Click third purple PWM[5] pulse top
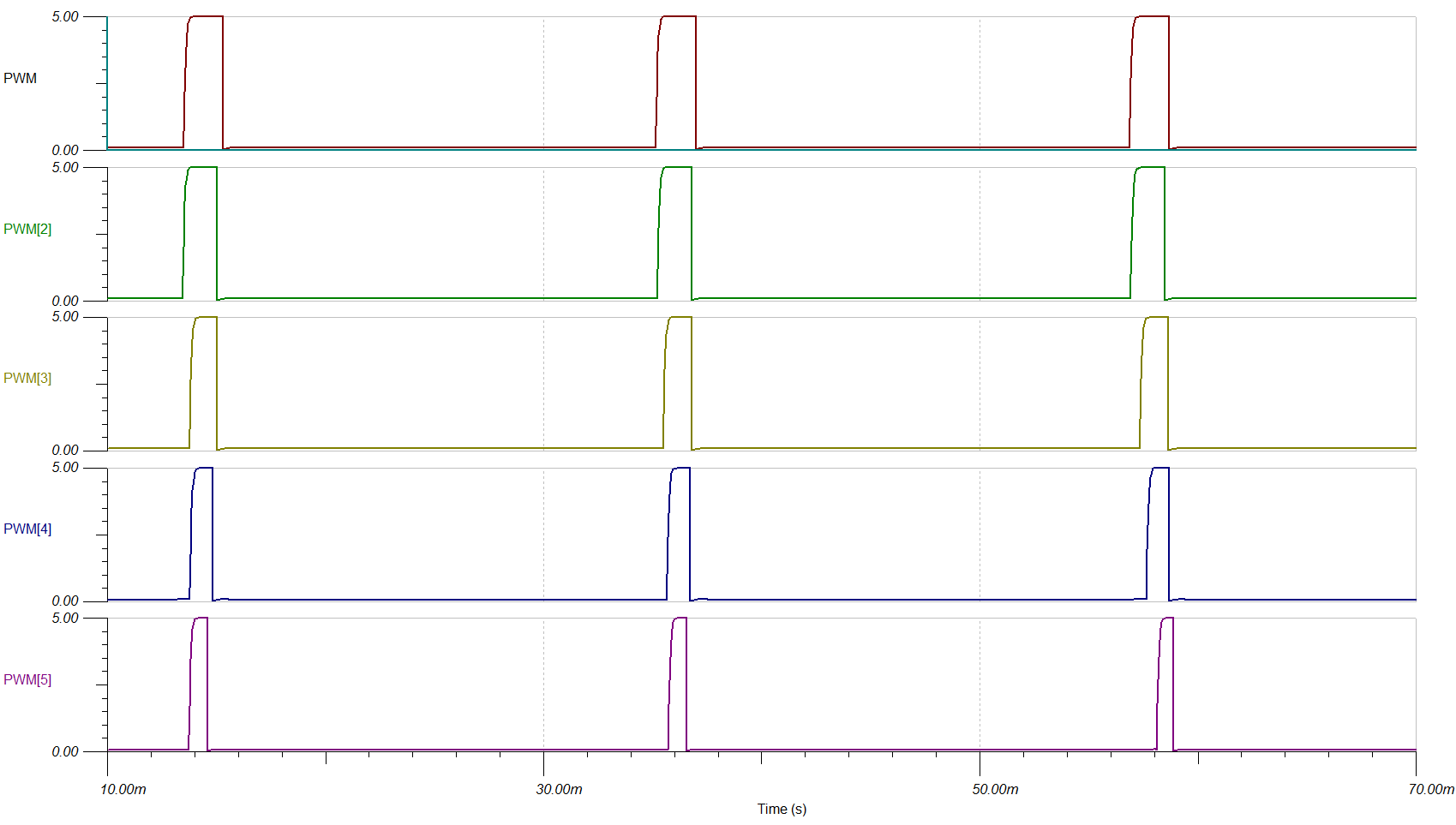 [1167, 618]
